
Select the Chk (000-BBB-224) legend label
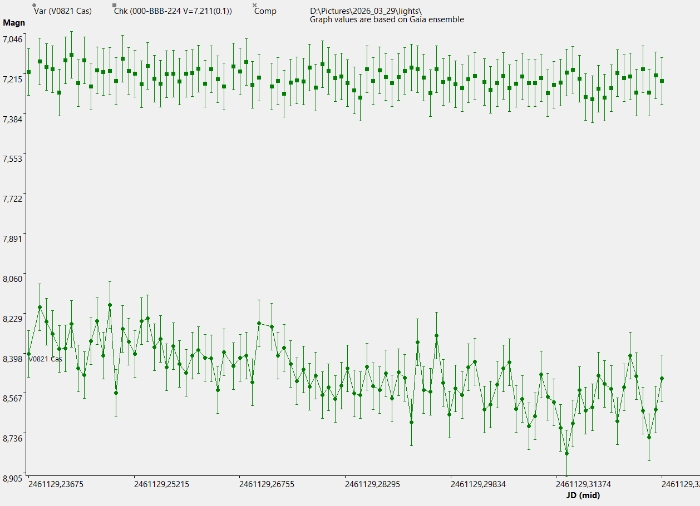(x=172, y=11)
